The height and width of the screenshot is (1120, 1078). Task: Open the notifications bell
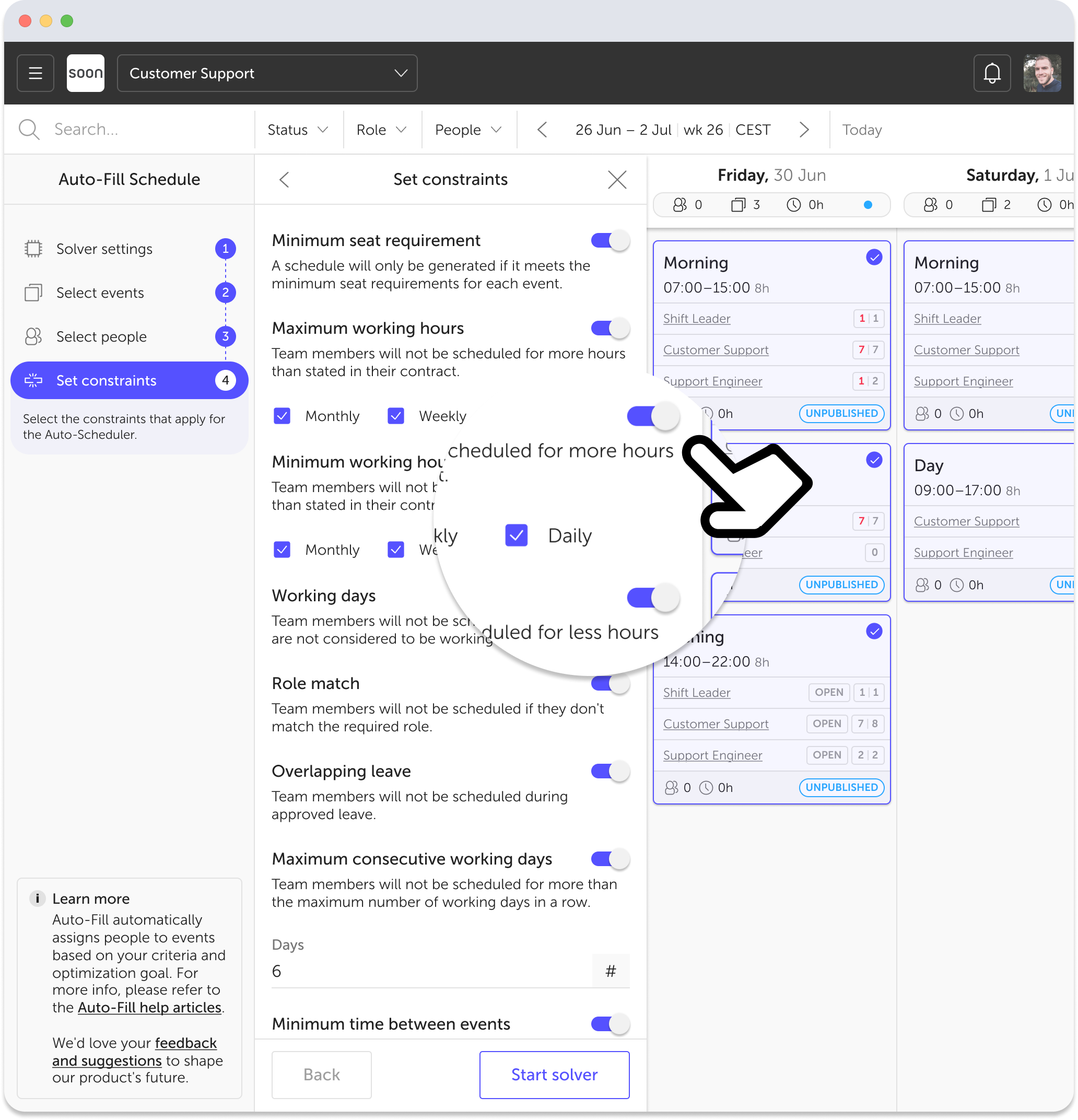tap(992, 73)
